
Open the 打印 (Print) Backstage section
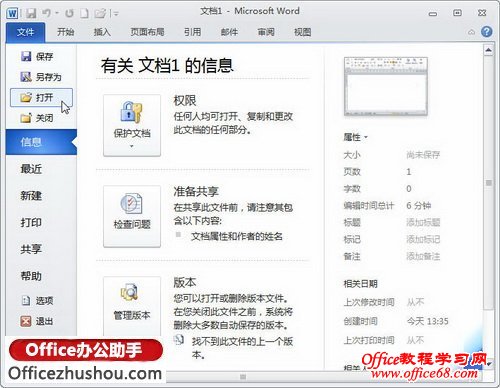[31, 222]
